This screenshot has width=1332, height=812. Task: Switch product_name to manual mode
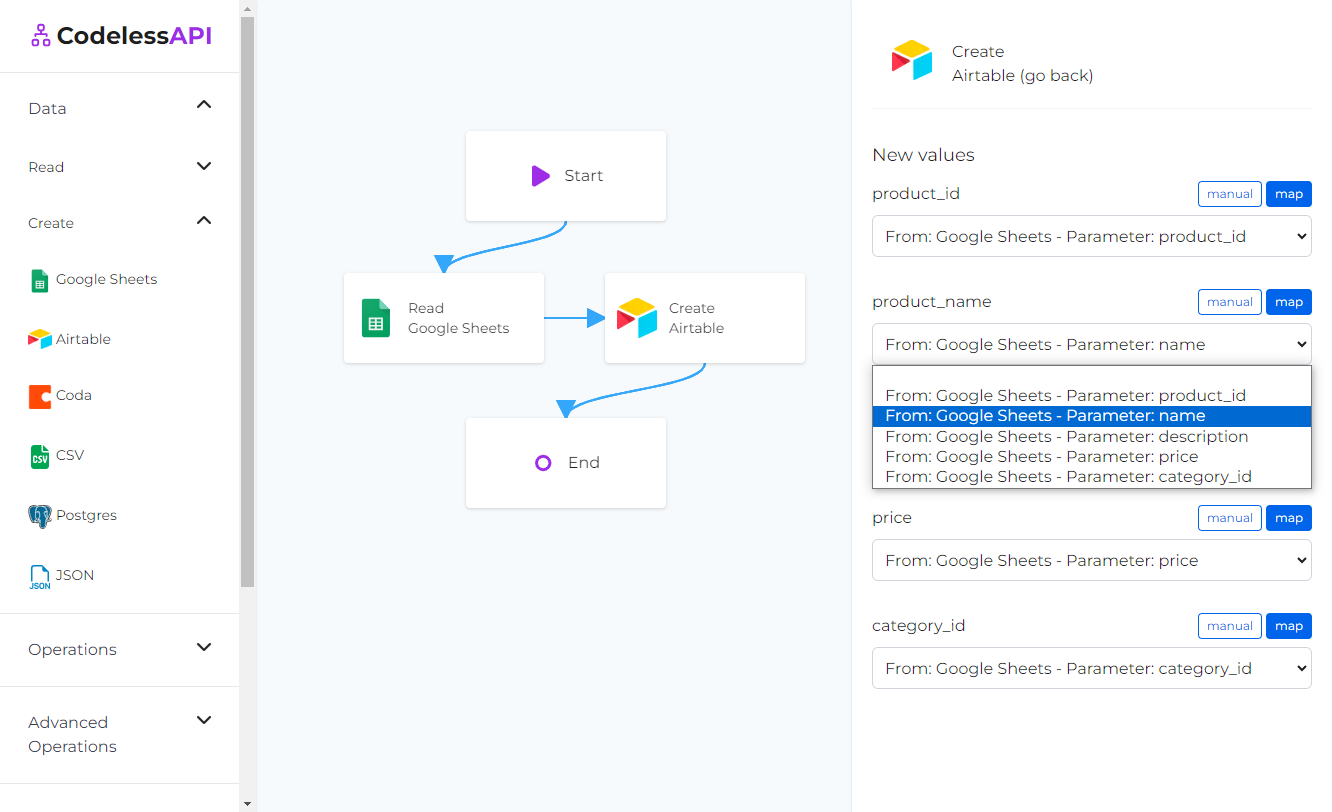[1230, 302]
